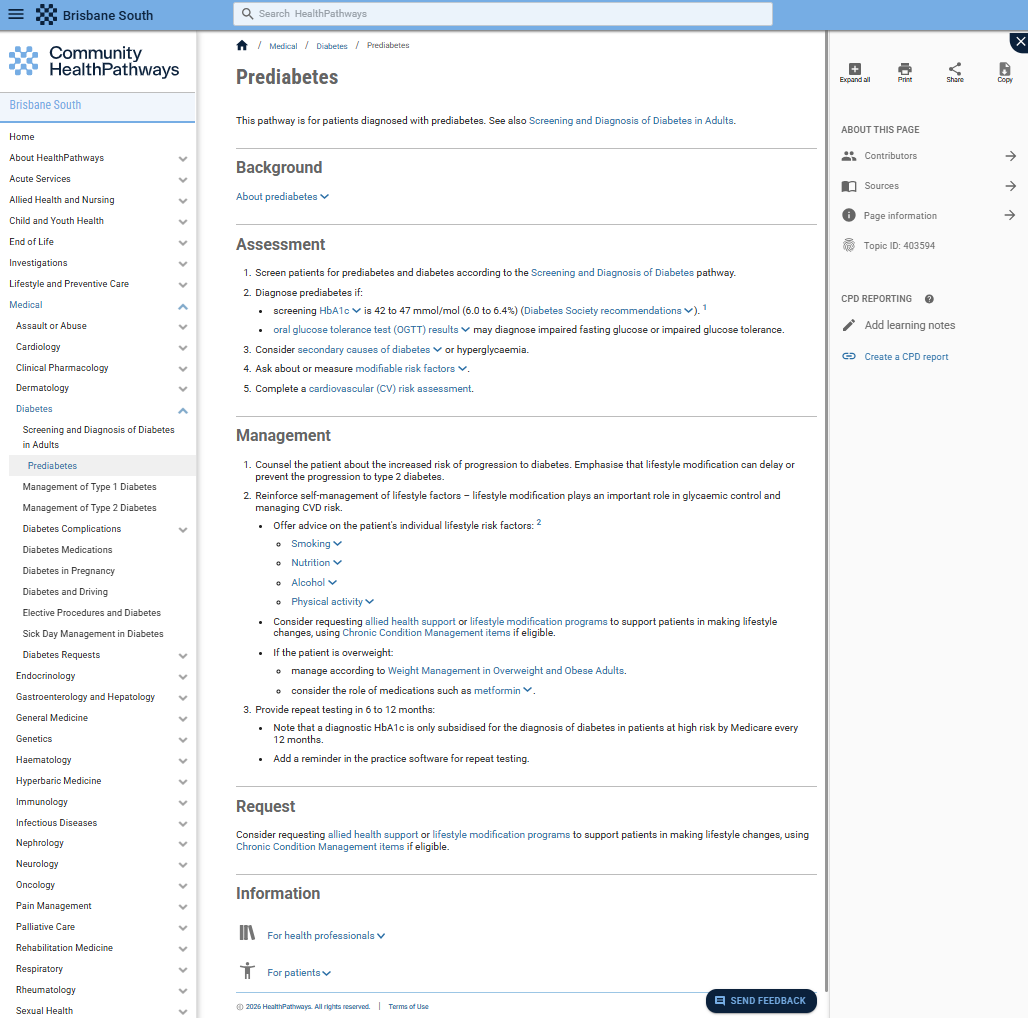Expand the About prediabetes section
The image size is (1028, 1018).
pos(282,197)
